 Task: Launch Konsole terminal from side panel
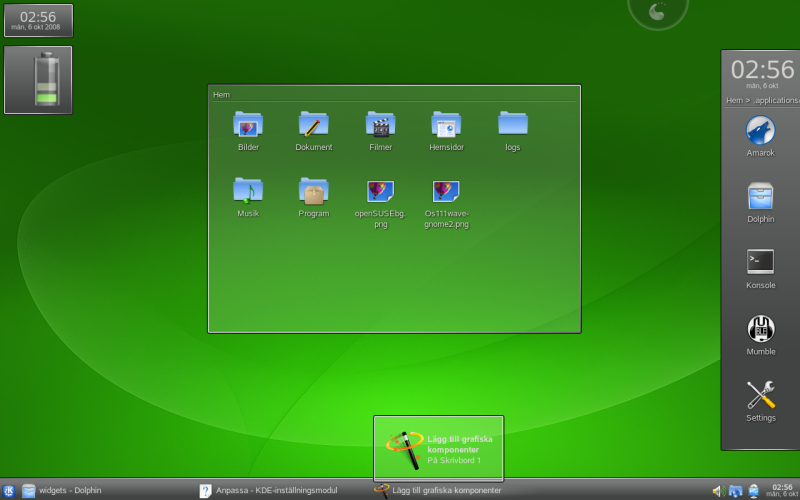coord(760,268)
